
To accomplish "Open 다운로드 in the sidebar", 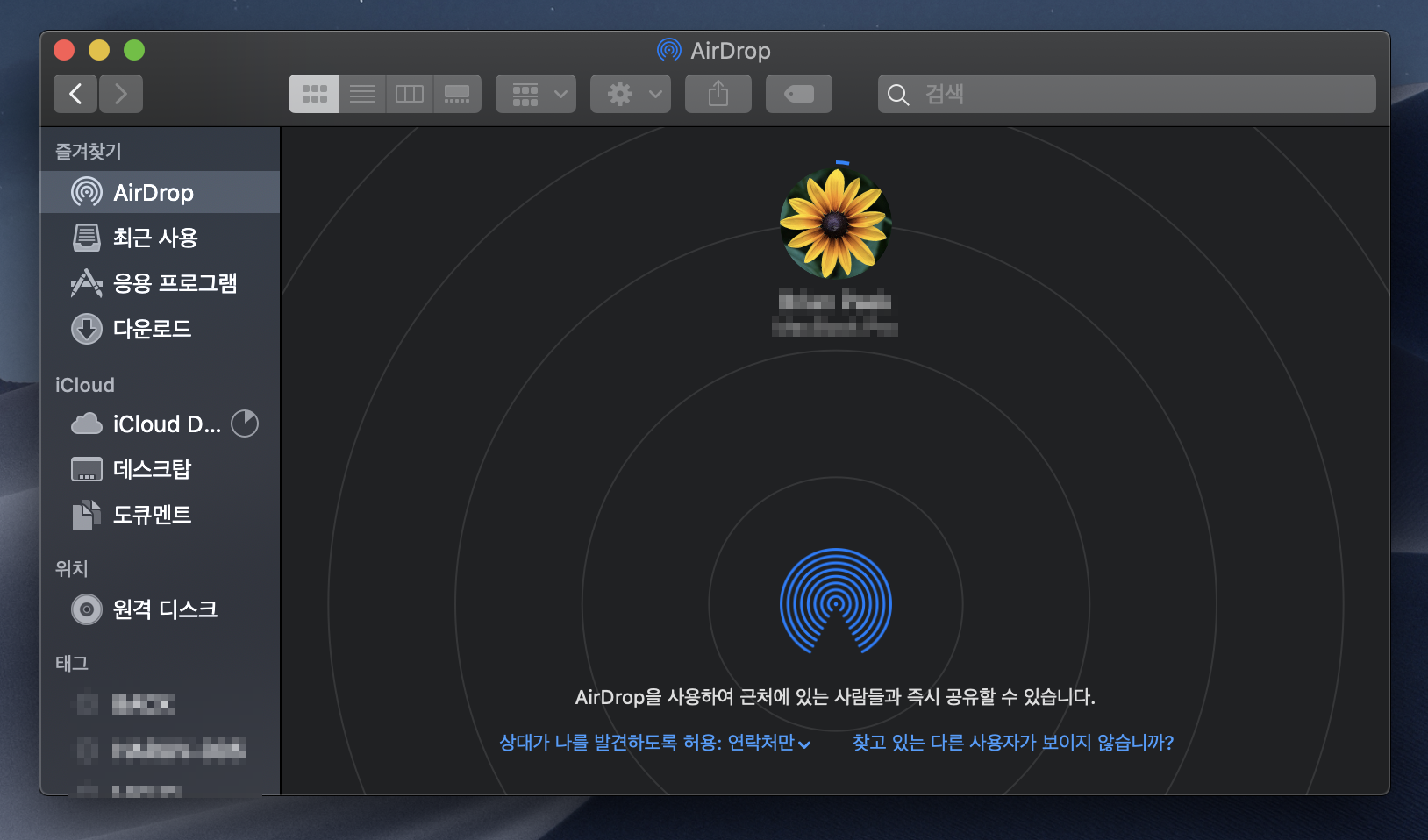I will point(160,329).
